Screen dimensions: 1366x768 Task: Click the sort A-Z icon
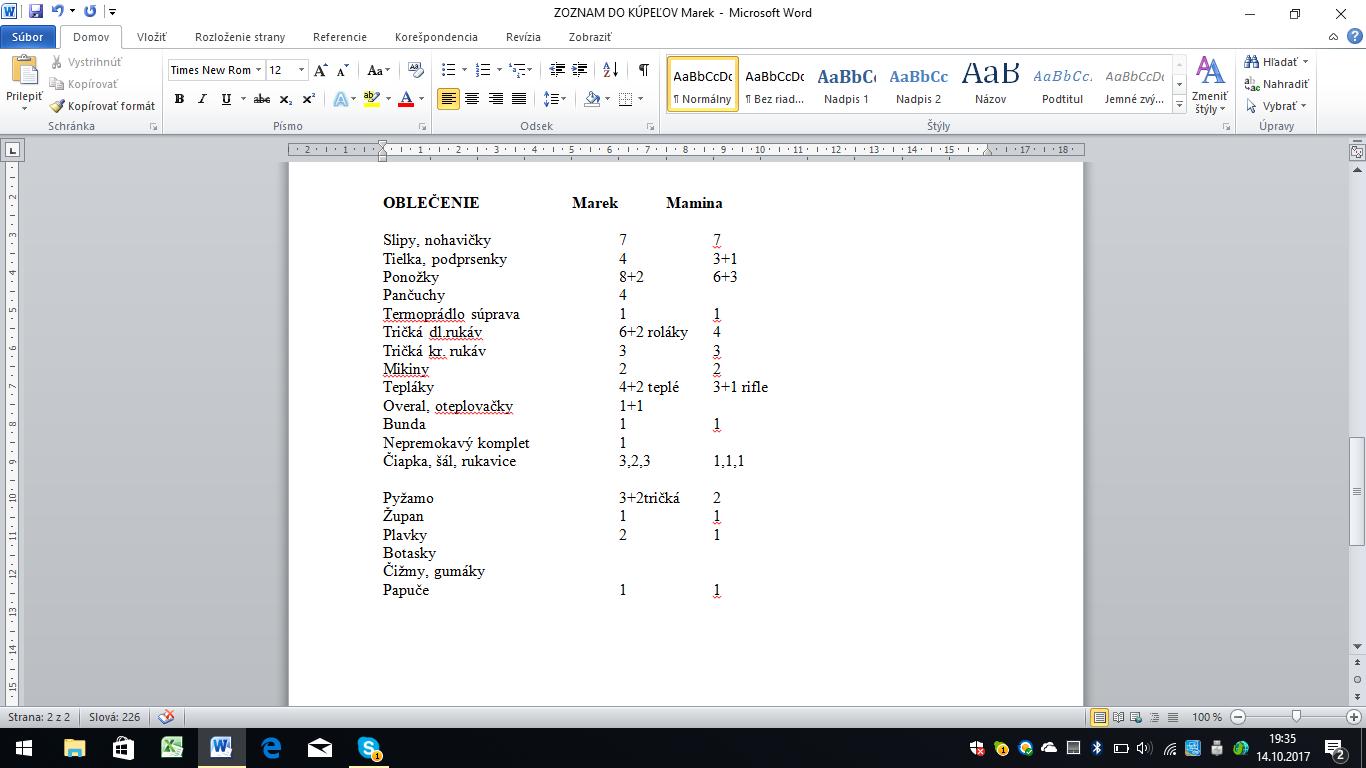click(x=610, y=70)
